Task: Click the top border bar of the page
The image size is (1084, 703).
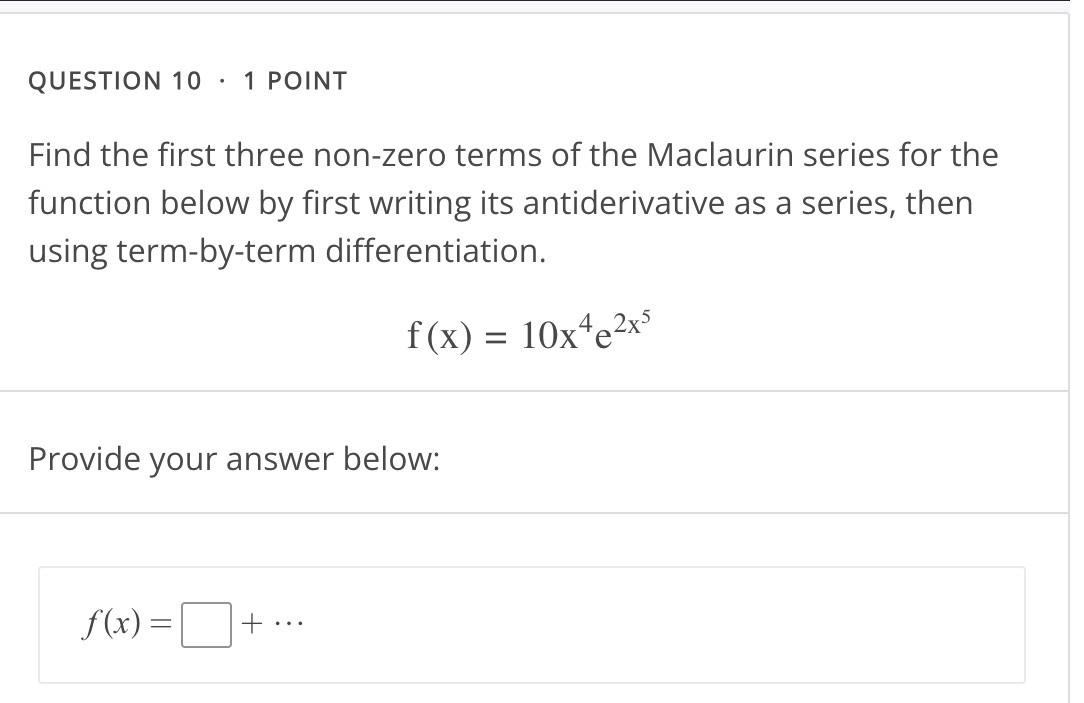Action: (x=540, y=5)
